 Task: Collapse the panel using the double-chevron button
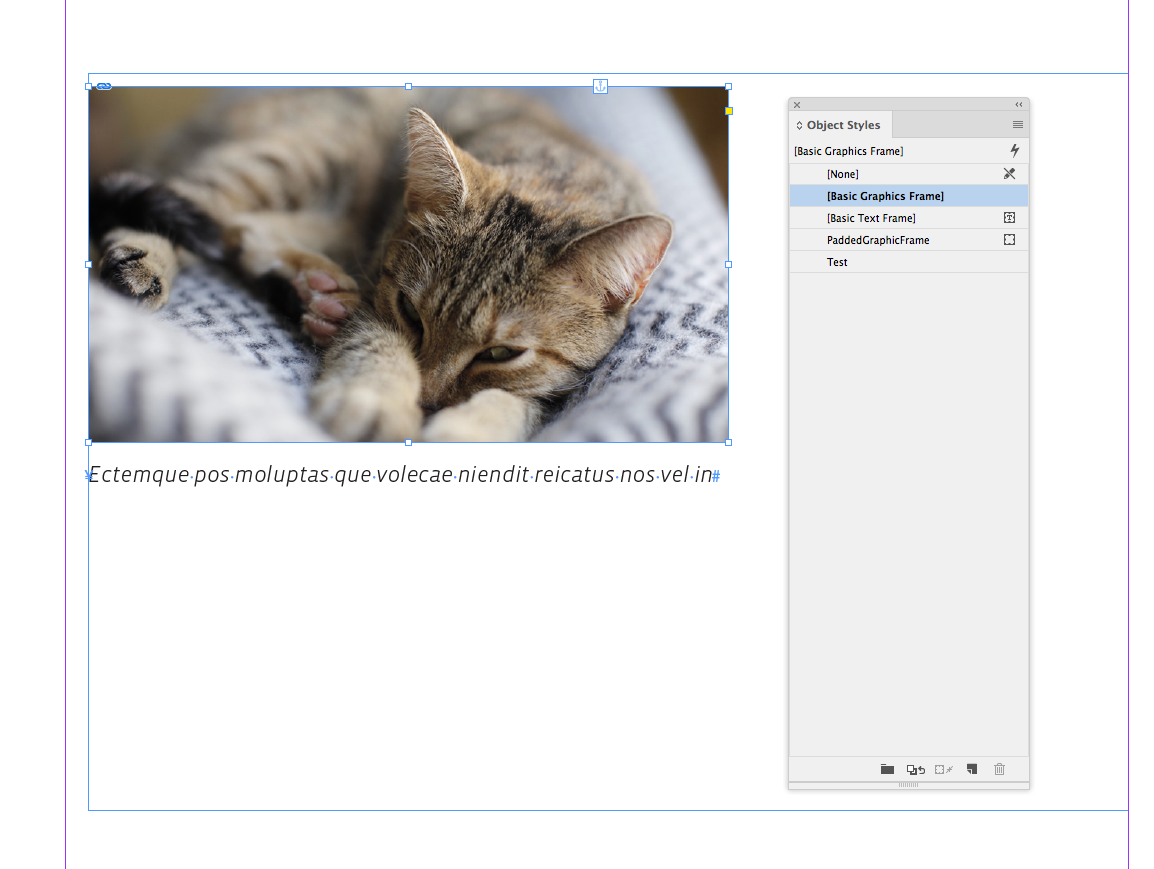(1018, 104)
